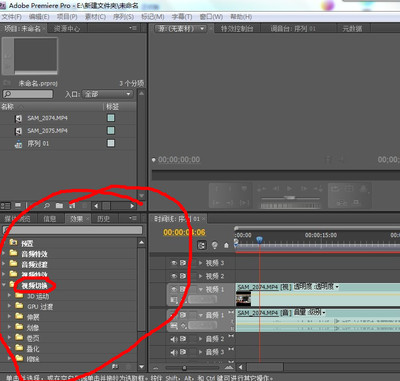Expand the 伸展 folder arrow
Viewport: 400px width, 381px height.
click(9, 317)
